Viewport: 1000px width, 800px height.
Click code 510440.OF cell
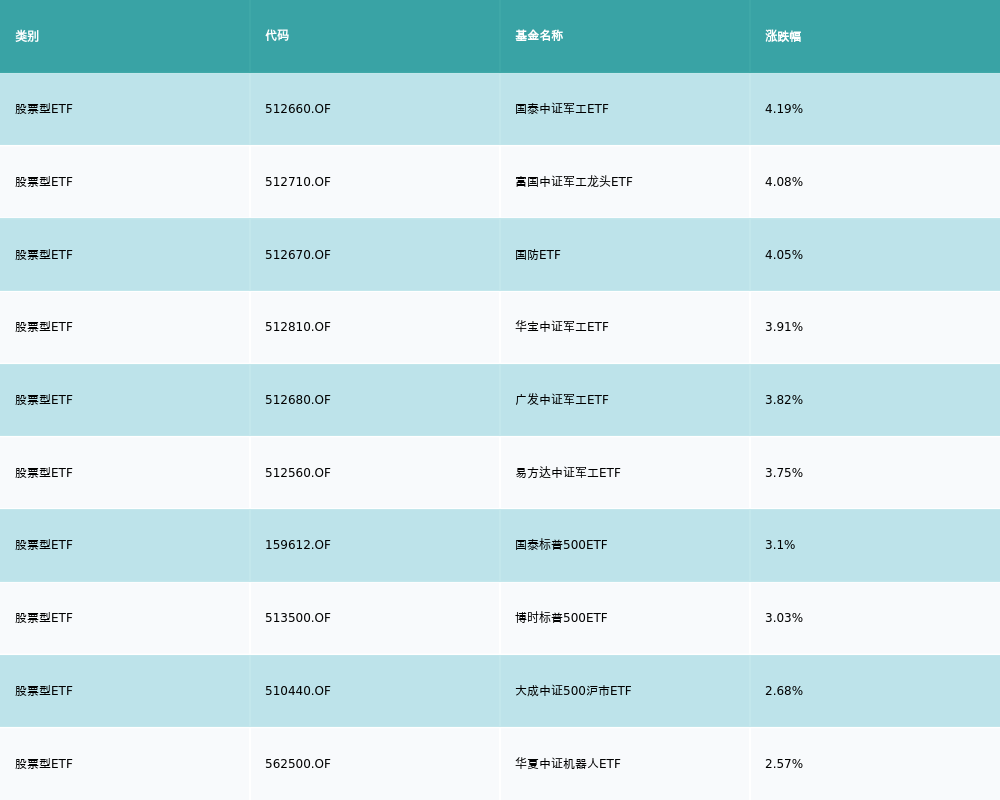point(298,691)
